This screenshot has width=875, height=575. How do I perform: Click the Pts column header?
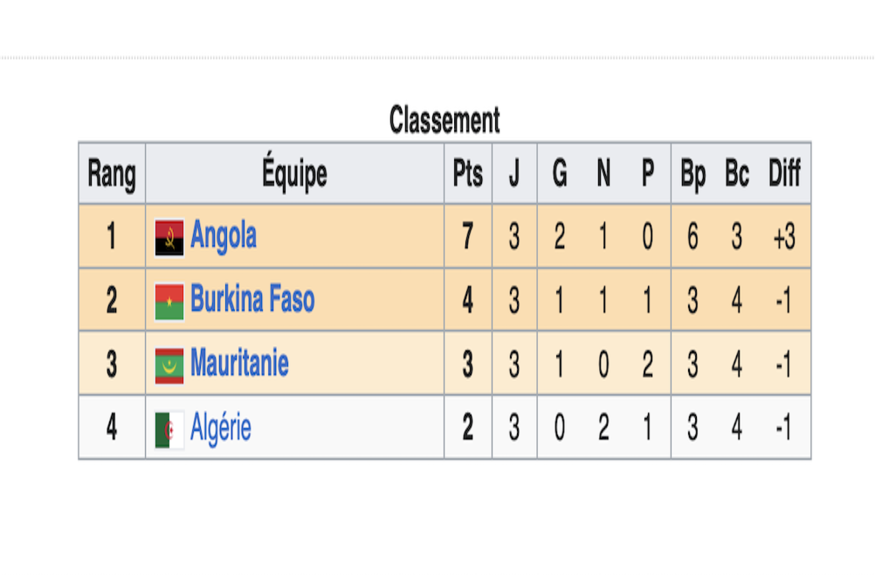click(x=468, y=174)
